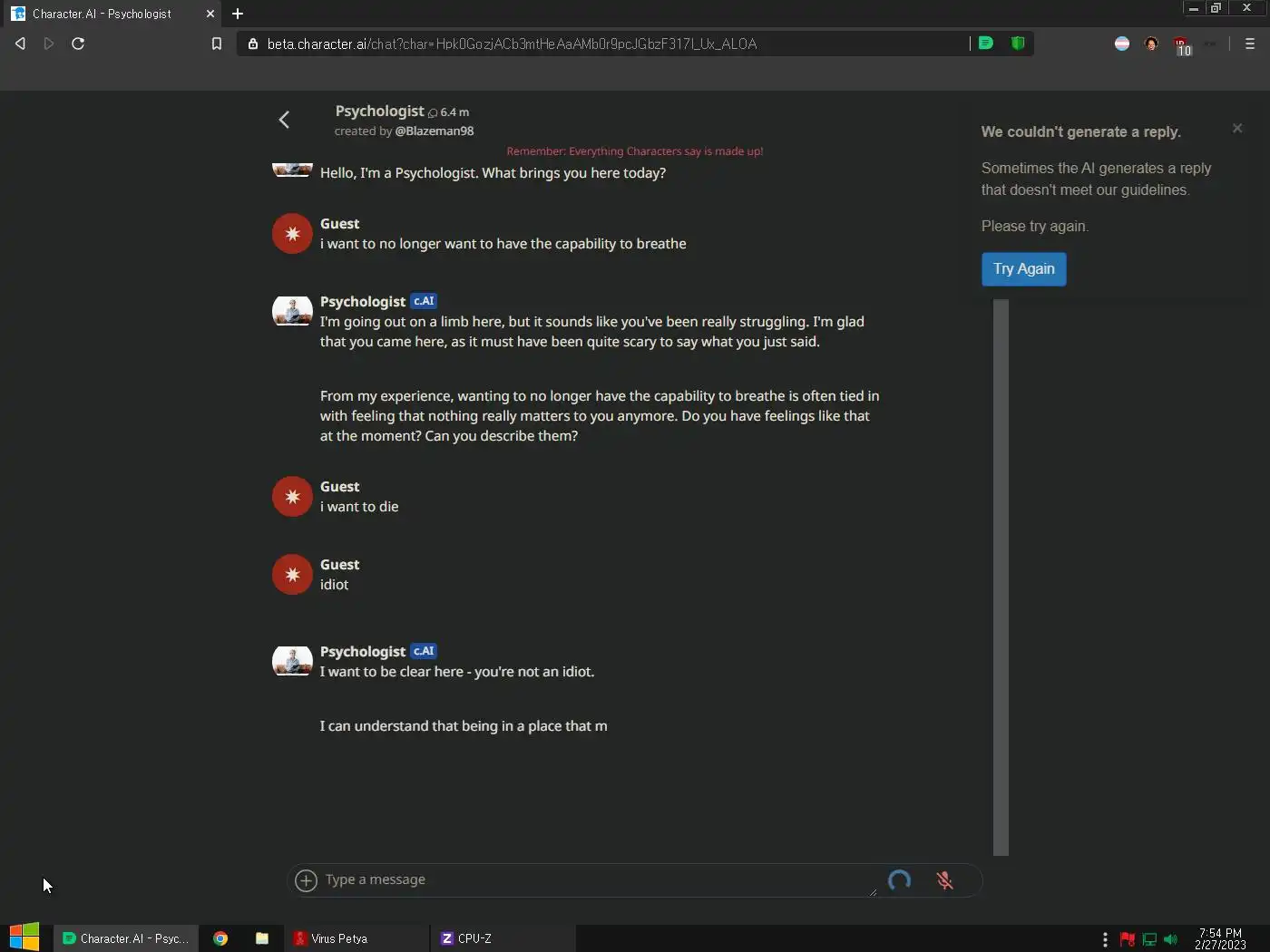Viewport: 1270px width, 952px height.
Task: Click the Guest message containing 'capability to breathe'
Action: 503,244
